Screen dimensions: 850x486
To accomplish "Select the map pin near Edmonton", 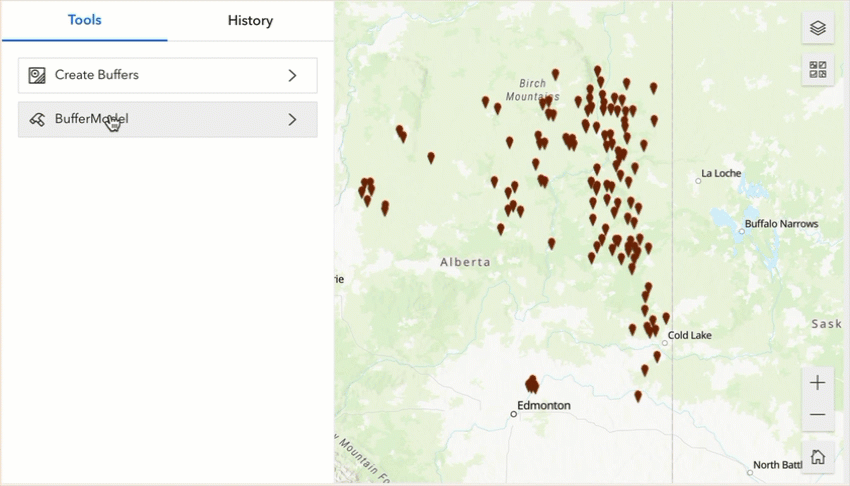I will (532, 384).
